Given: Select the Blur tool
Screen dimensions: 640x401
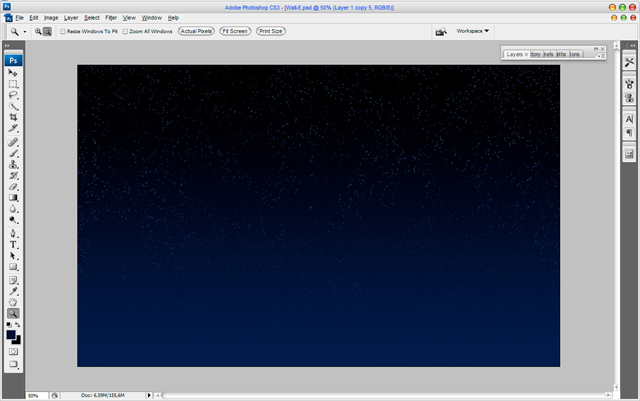Looking at the screenshot, I should click(13, 209).
